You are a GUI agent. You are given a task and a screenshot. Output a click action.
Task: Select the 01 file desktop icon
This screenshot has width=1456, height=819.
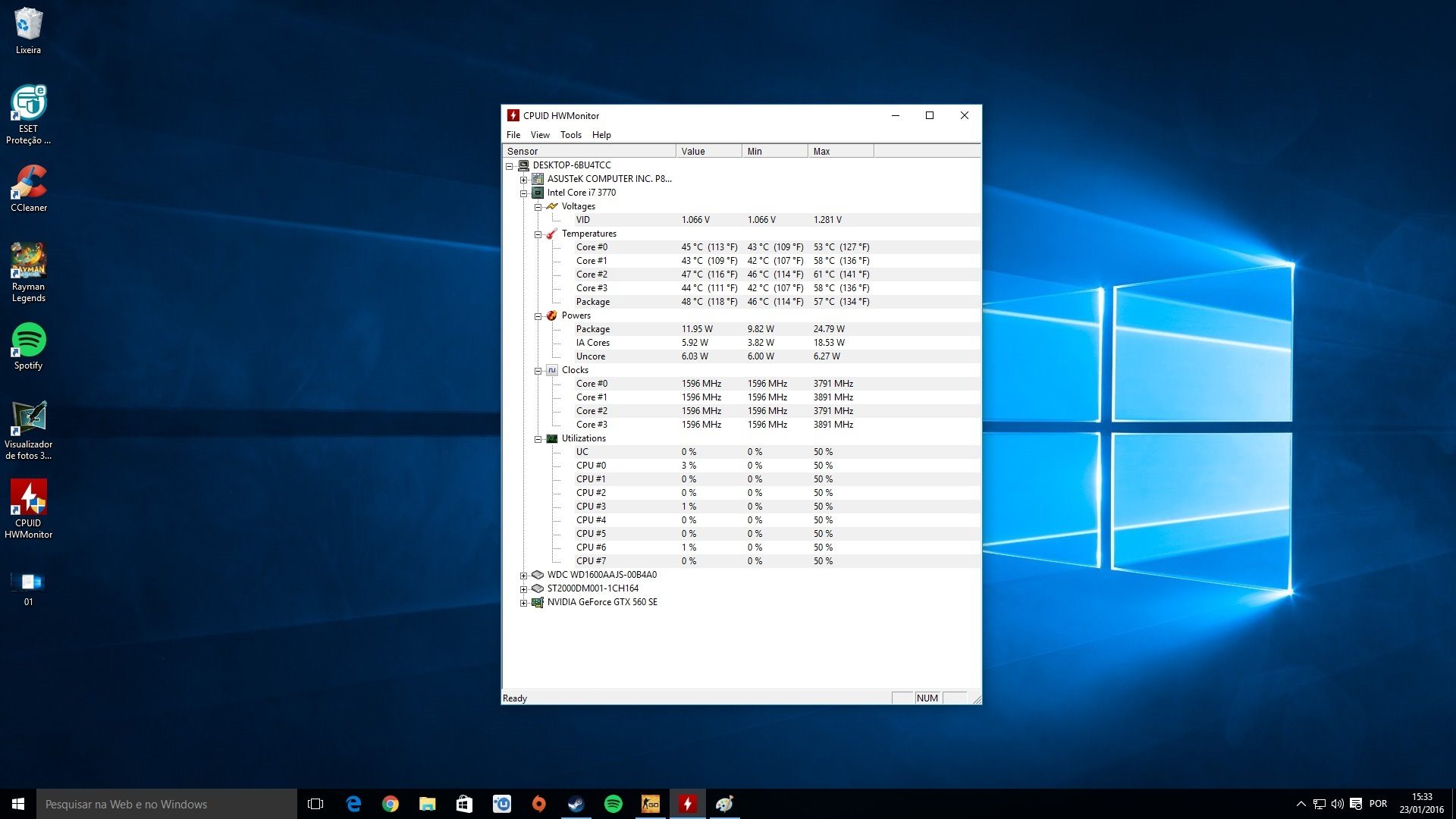(28, 588)
